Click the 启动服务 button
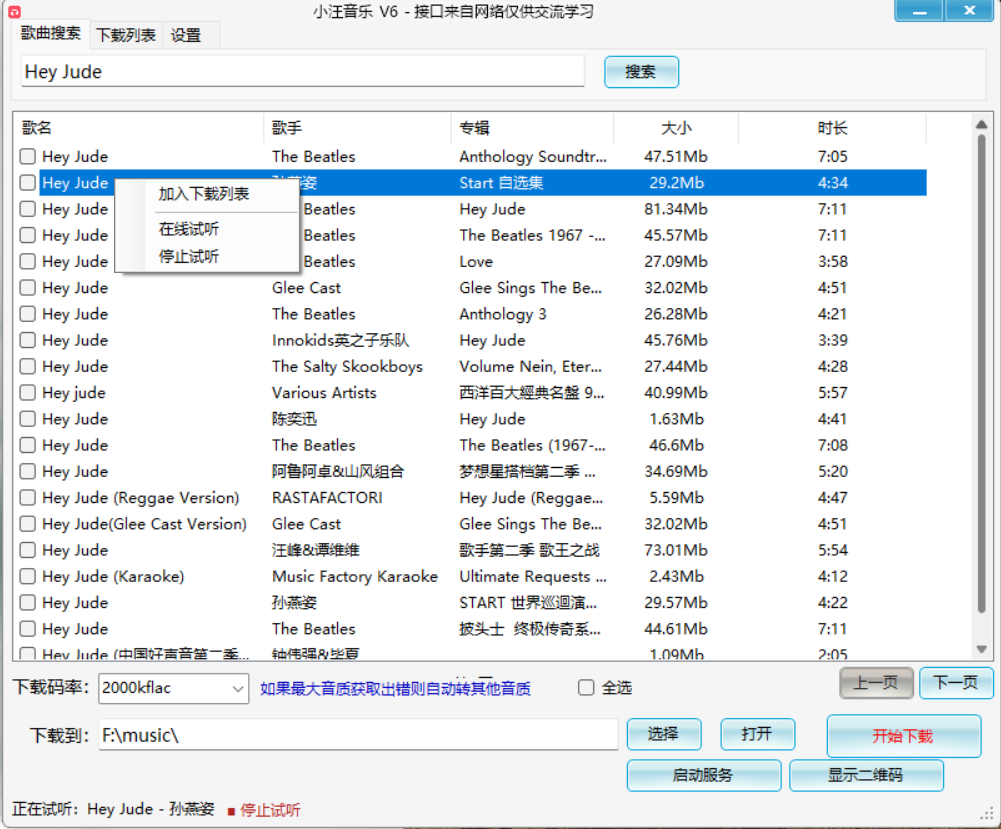The image size is (1001, 829). click(704, 775)
